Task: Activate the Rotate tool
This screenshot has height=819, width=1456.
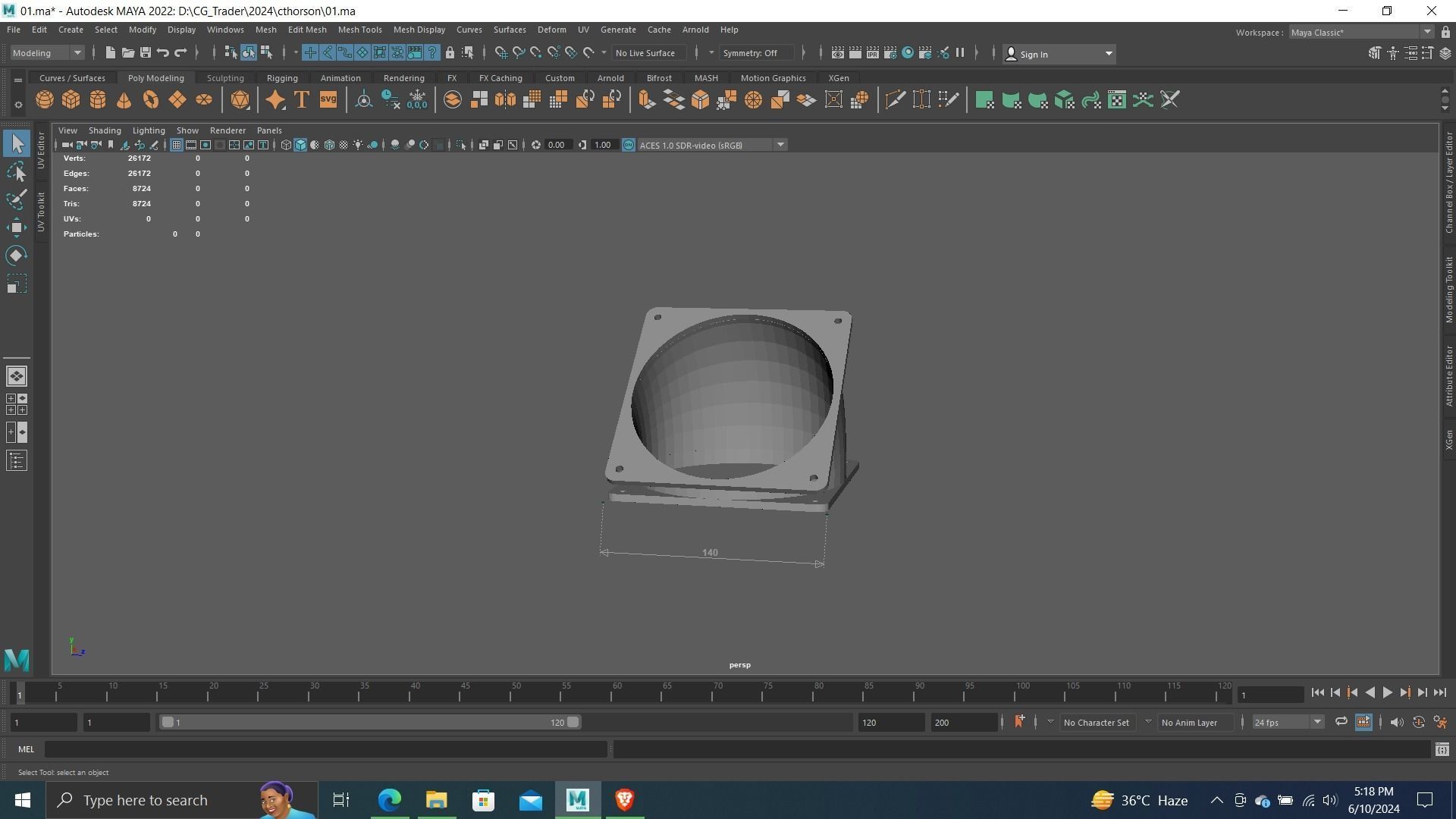Action: pyautogui.click(x=17, y=256)
